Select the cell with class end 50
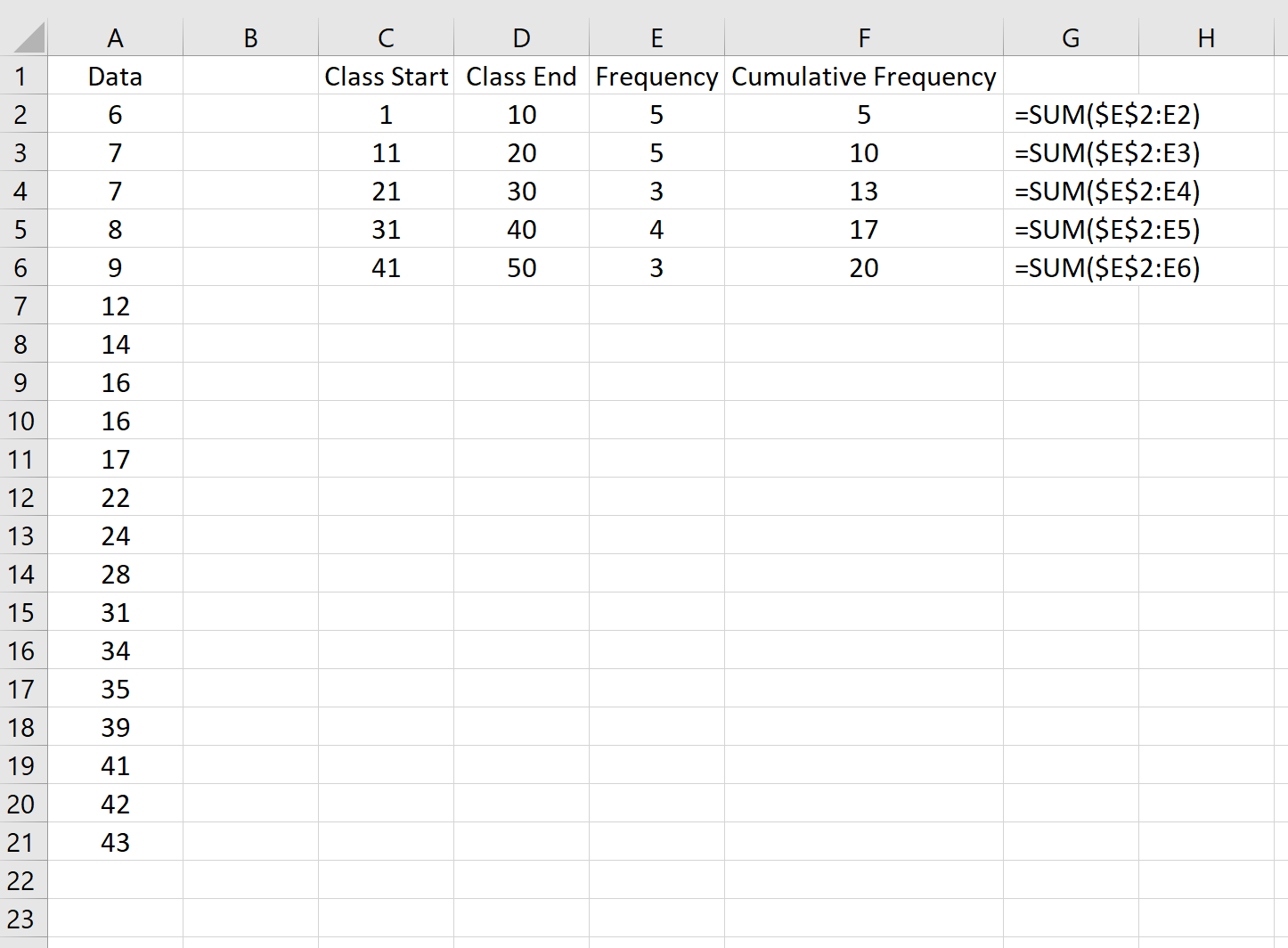 (521, 267)
